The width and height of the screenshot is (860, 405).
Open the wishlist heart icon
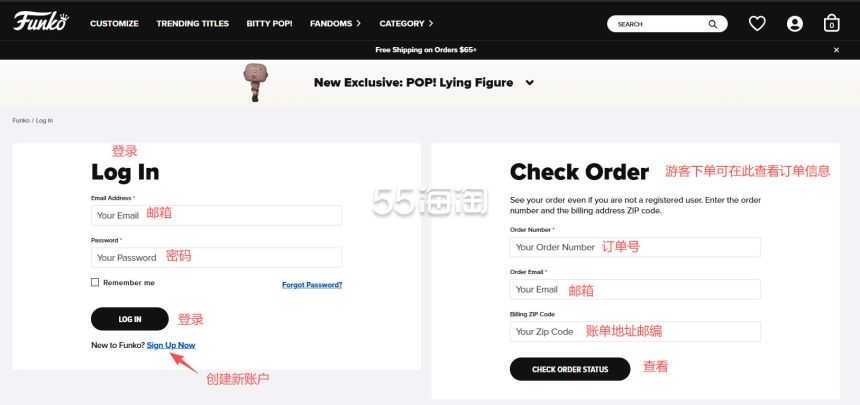757,24
